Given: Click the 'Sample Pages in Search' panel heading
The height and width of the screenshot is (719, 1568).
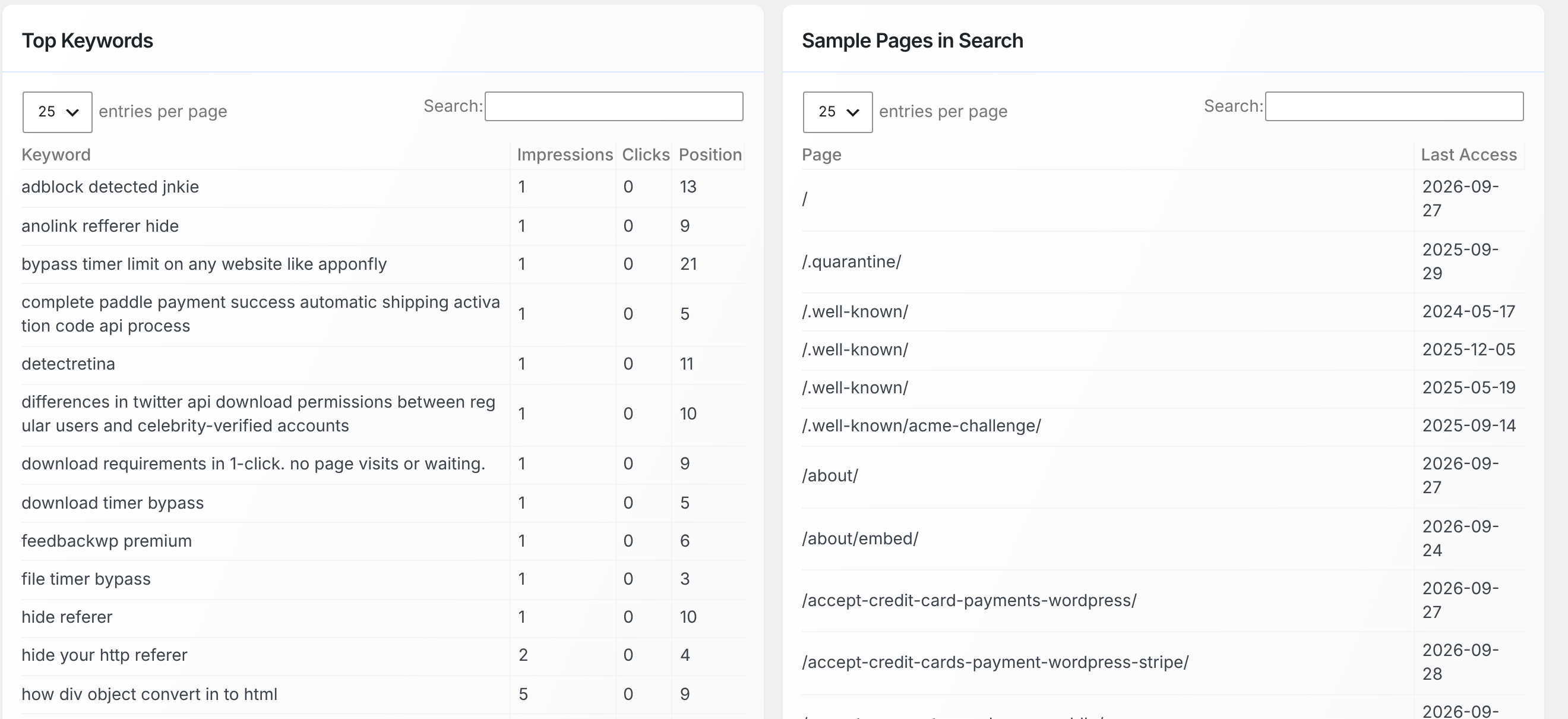Looking at the screenshot, I should [x=912, y=41].
